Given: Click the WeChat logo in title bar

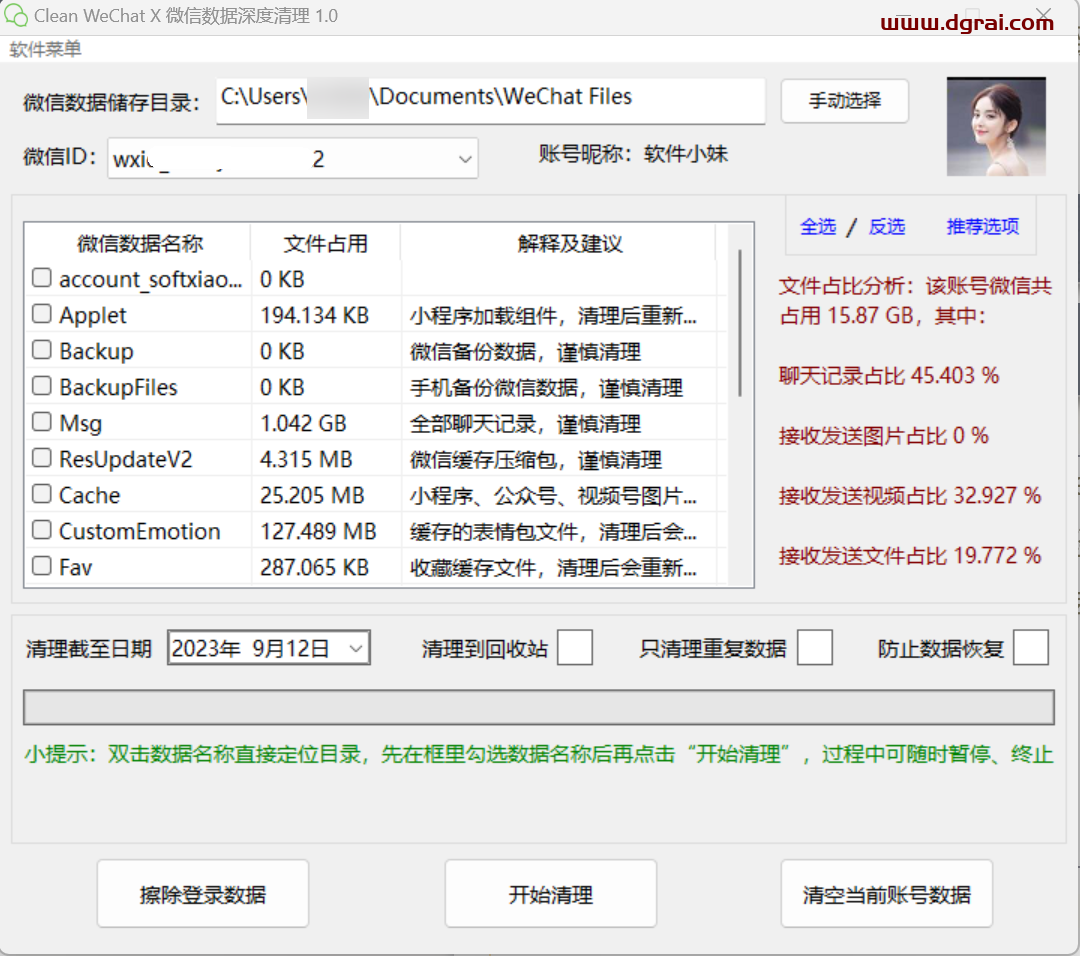Looking at the screenshot, I should [x=16, y=15].
